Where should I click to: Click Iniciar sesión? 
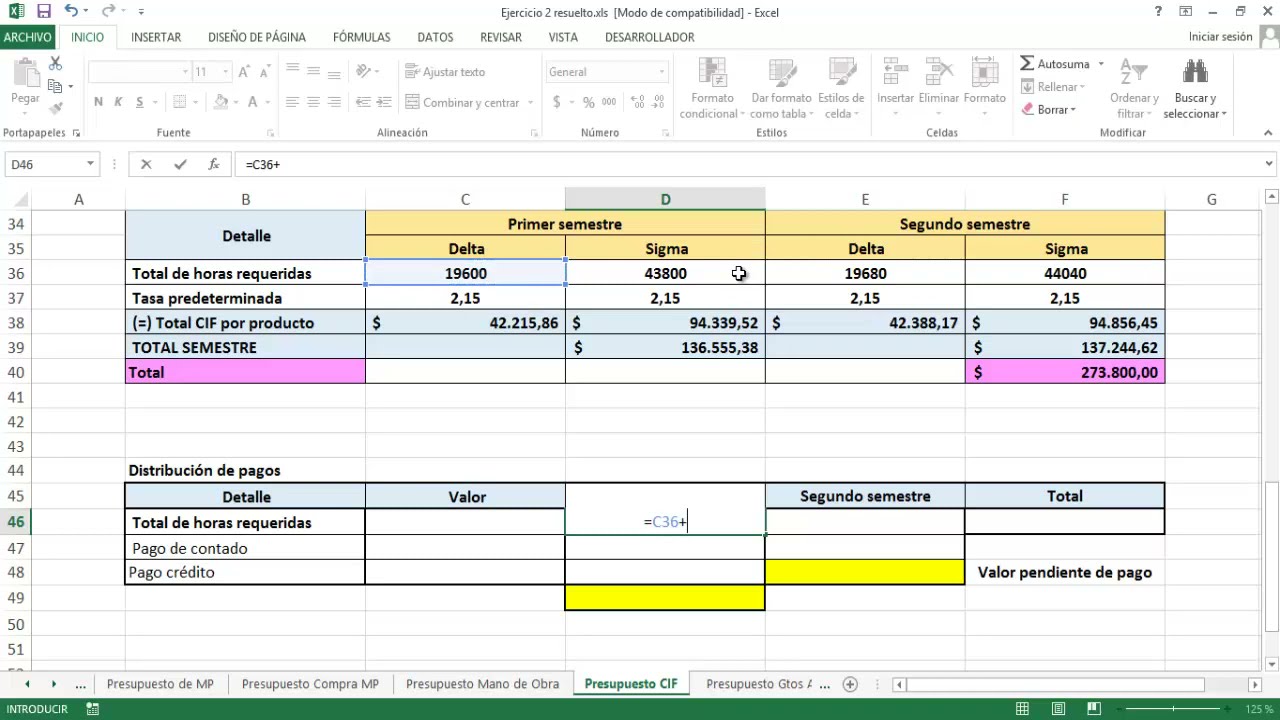pyautogui.click(x=1220, y=37)
